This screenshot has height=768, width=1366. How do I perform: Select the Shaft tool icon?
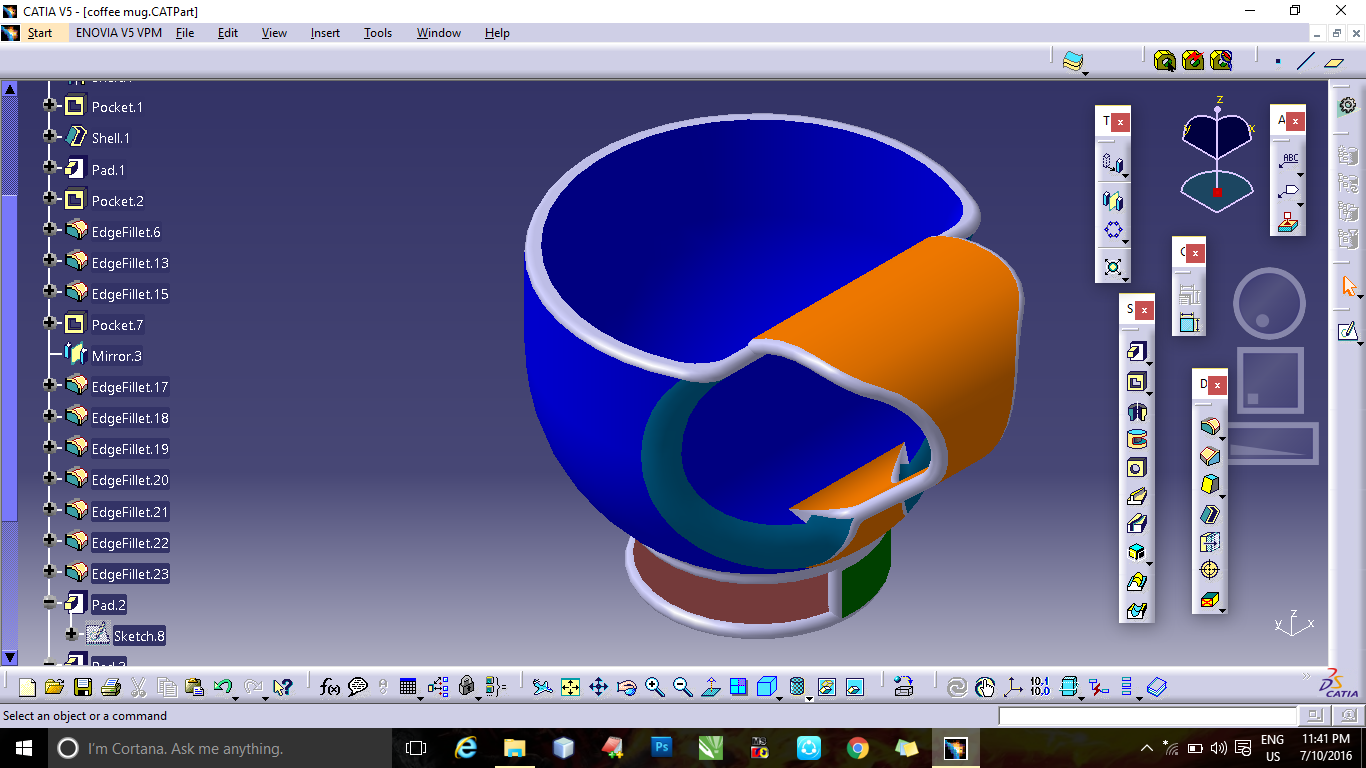pyautogui.click(x=1136, y=411)
